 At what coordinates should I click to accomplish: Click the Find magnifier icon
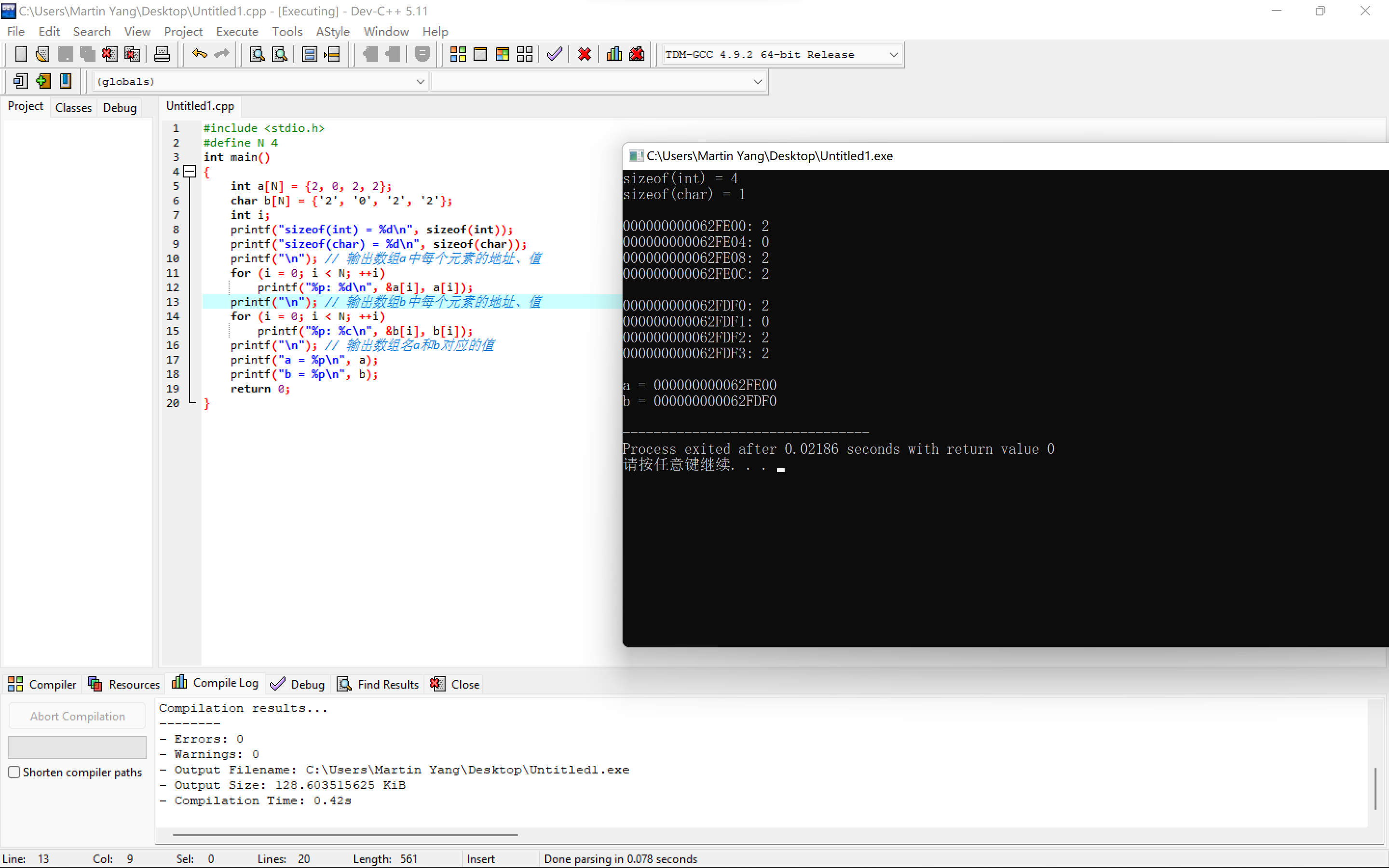(x=257, y=54)
